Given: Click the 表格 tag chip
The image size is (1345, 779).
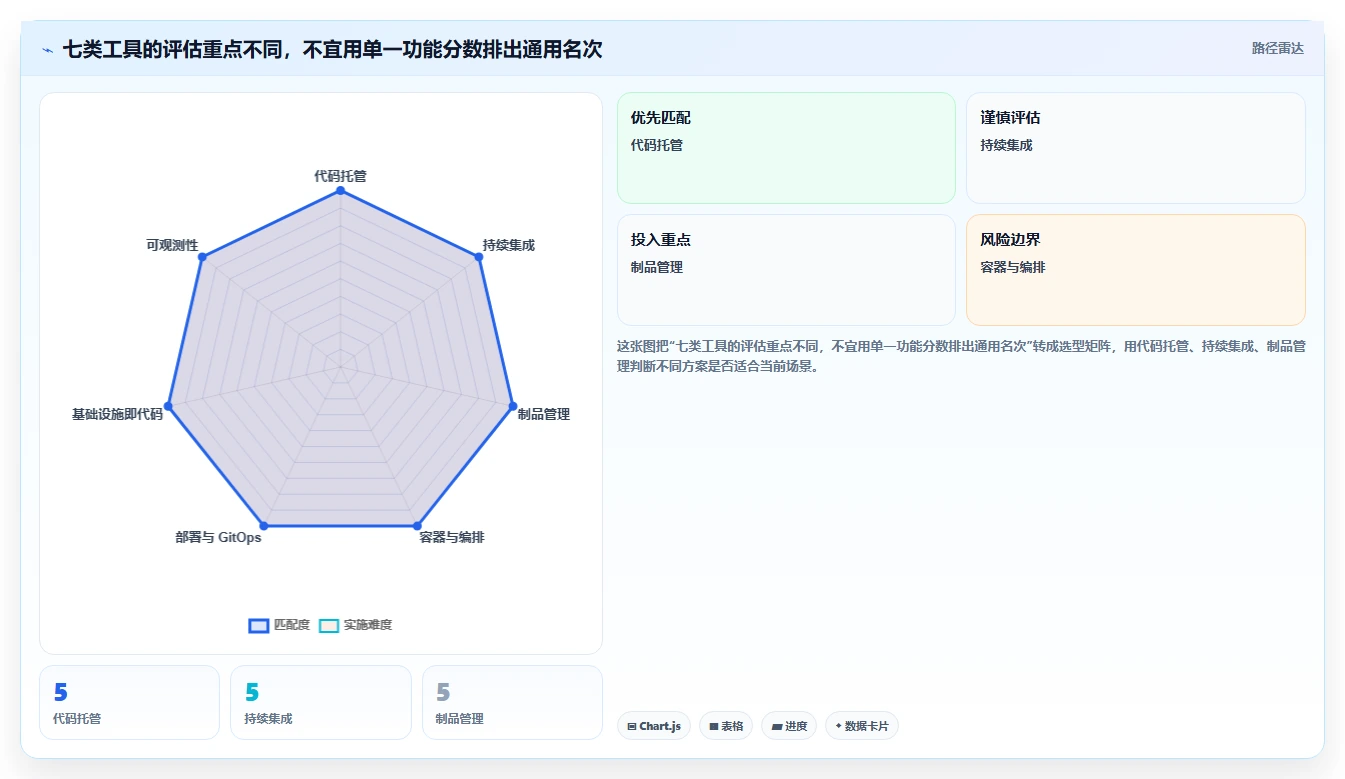Looking at the screenshot, I should click(726, 726).
